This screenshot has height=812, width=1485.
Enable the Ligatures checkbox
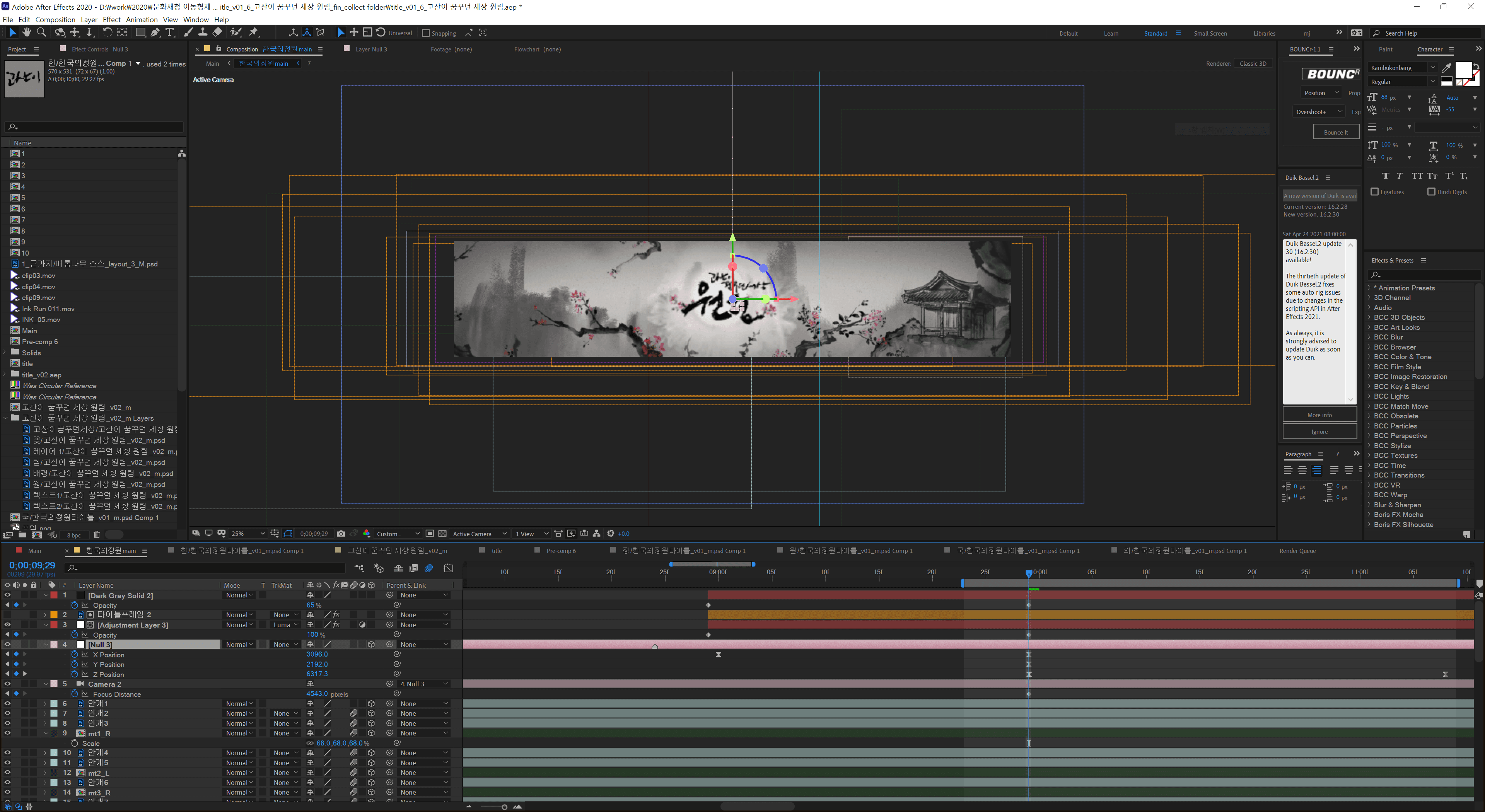1375,192
